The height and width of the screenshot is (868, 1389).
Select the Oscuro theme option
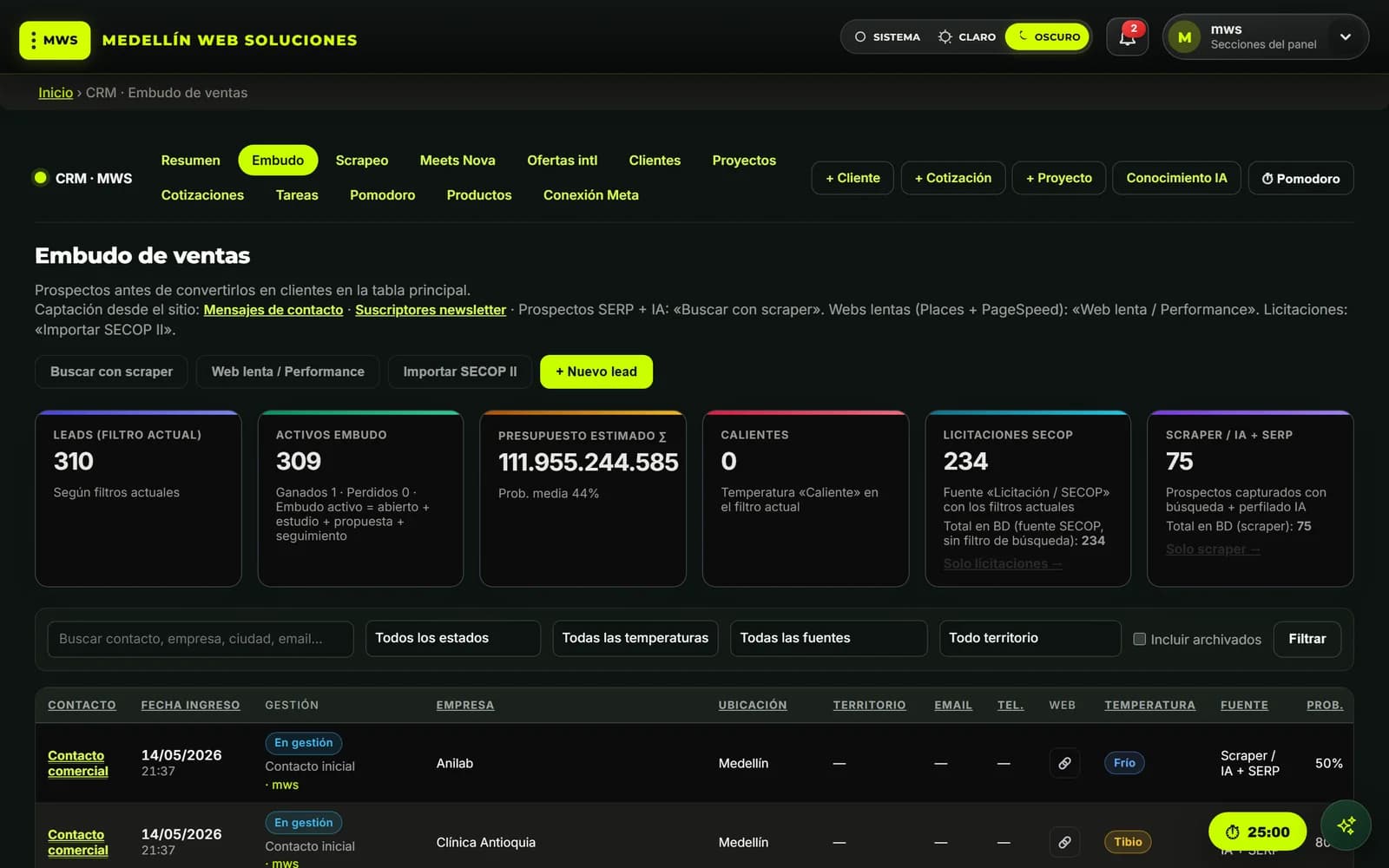point(1048,37)
